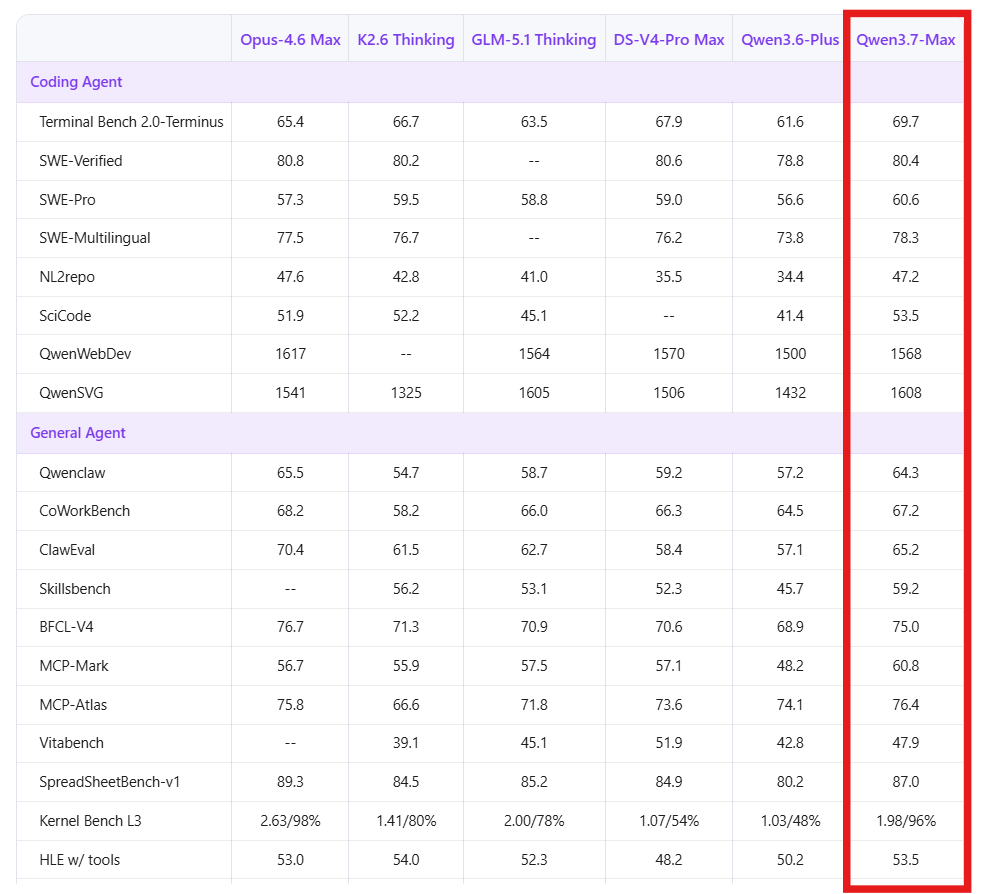
Task: Select the 1.07/54% Kernel Bench value
Action: click(x=669, y=820)
